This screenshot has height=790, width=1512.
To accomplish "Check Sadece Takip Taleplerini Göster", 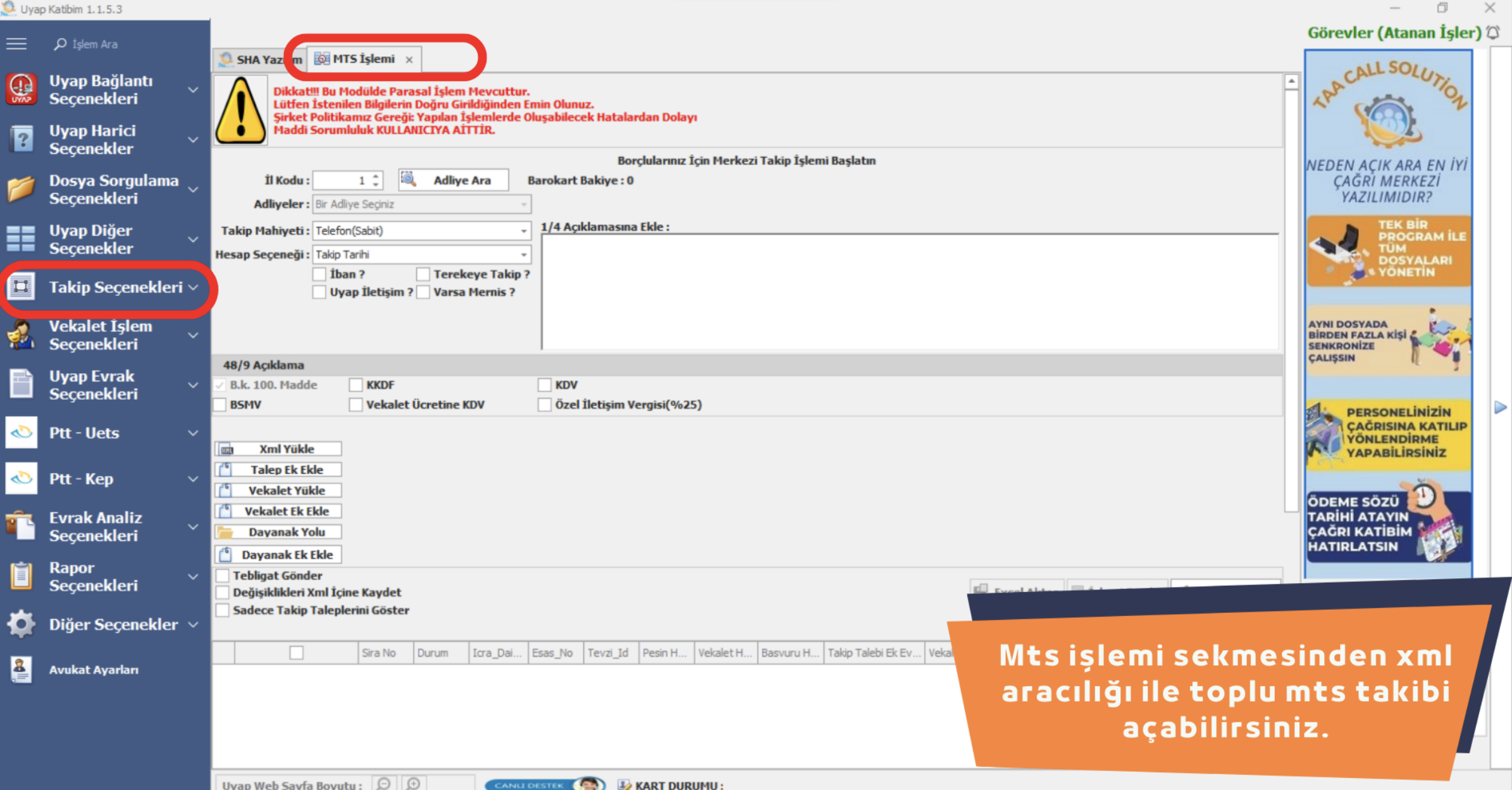I will (x=222, y=610).
